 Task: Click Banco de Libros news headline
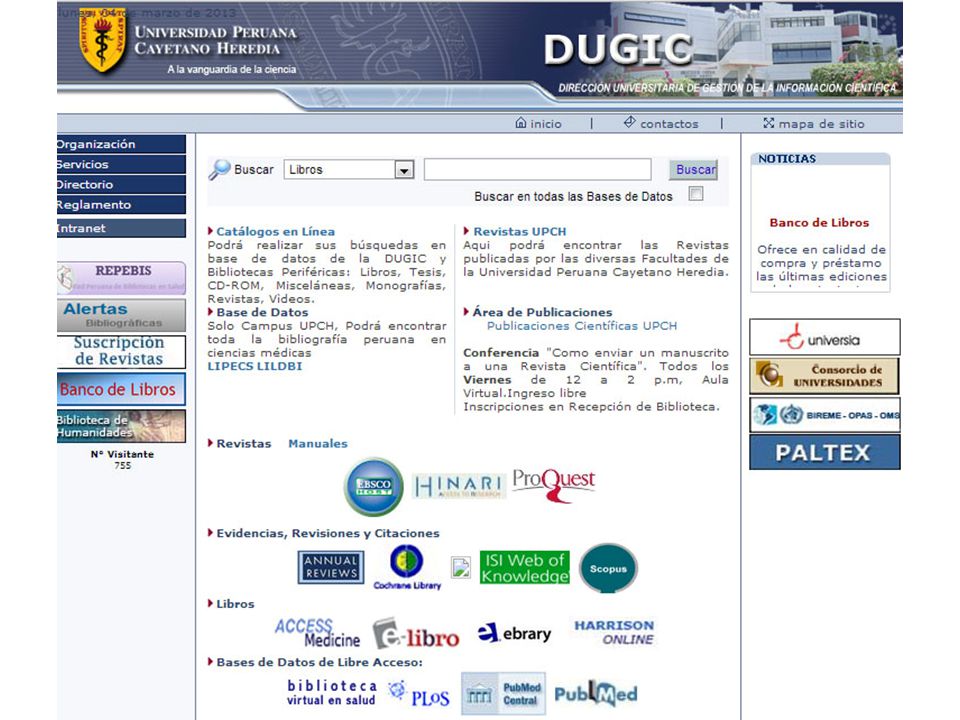[x=819, y=223]
